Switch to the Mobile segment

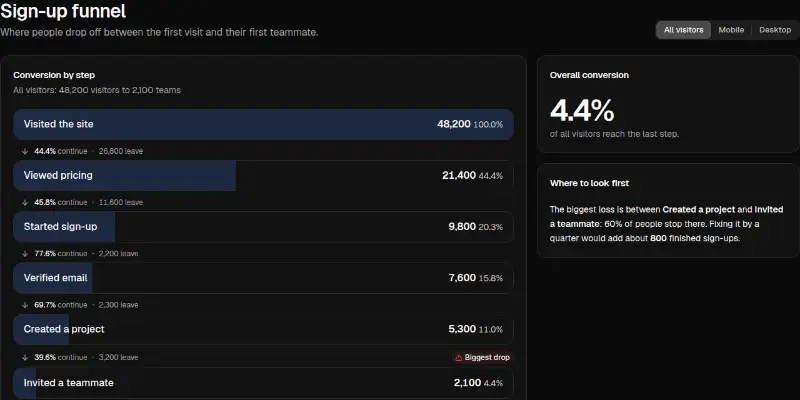coord(731,30)
